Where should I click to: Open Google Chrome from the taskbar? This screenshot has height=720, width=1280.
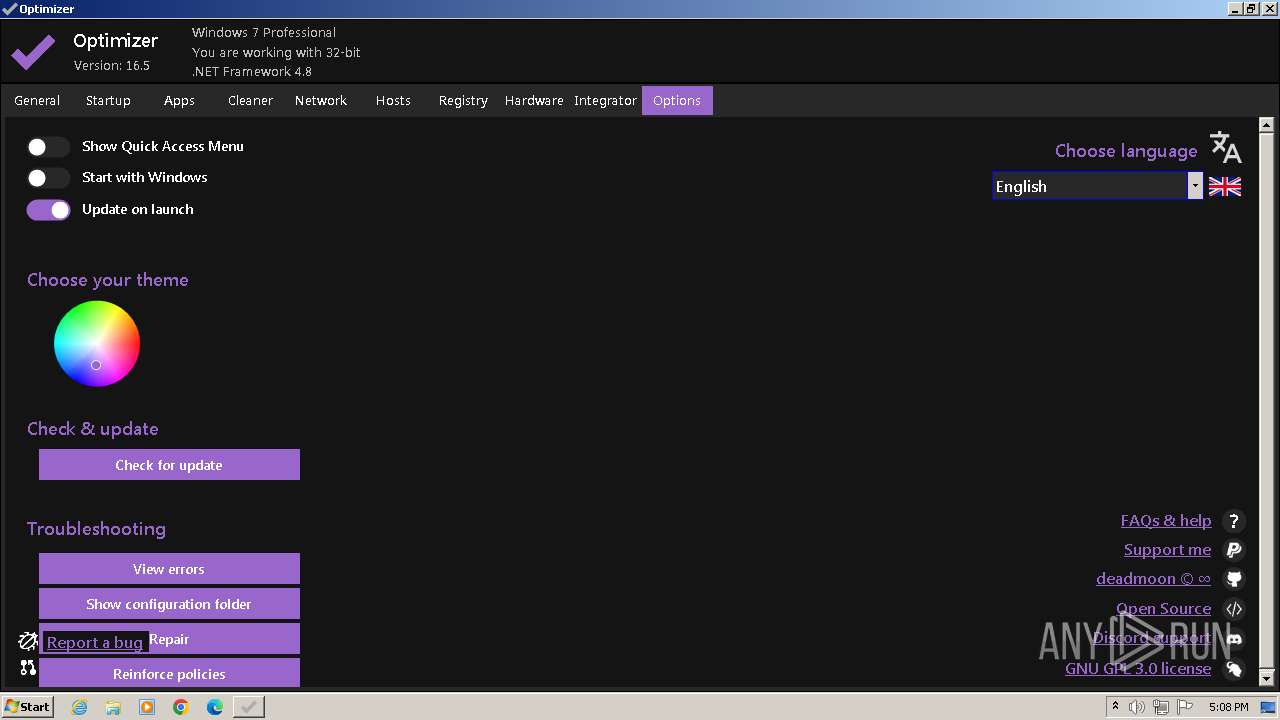click(181, 707)
